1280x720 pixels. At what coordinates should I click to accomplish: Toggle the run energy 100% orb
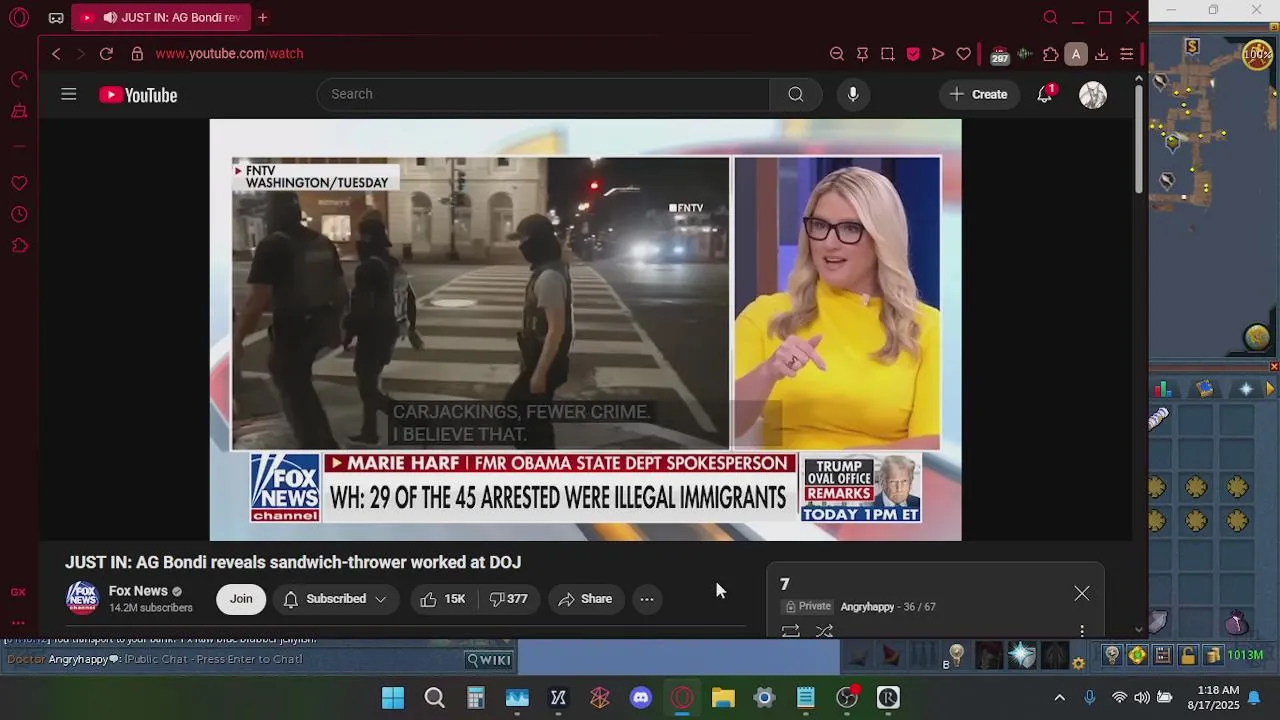point(1257,55)
